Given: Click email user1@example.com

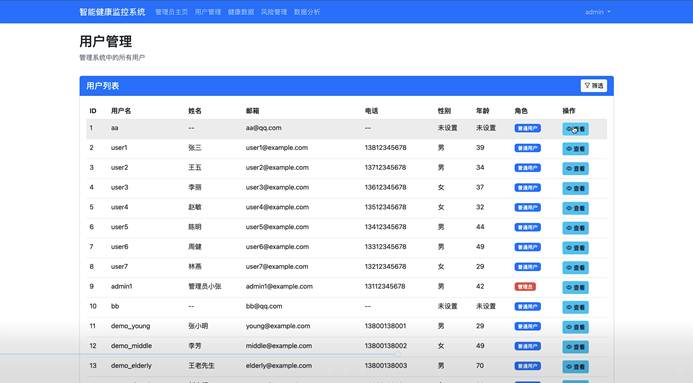Looking at the screenshot, I should (x=277, y=148).
